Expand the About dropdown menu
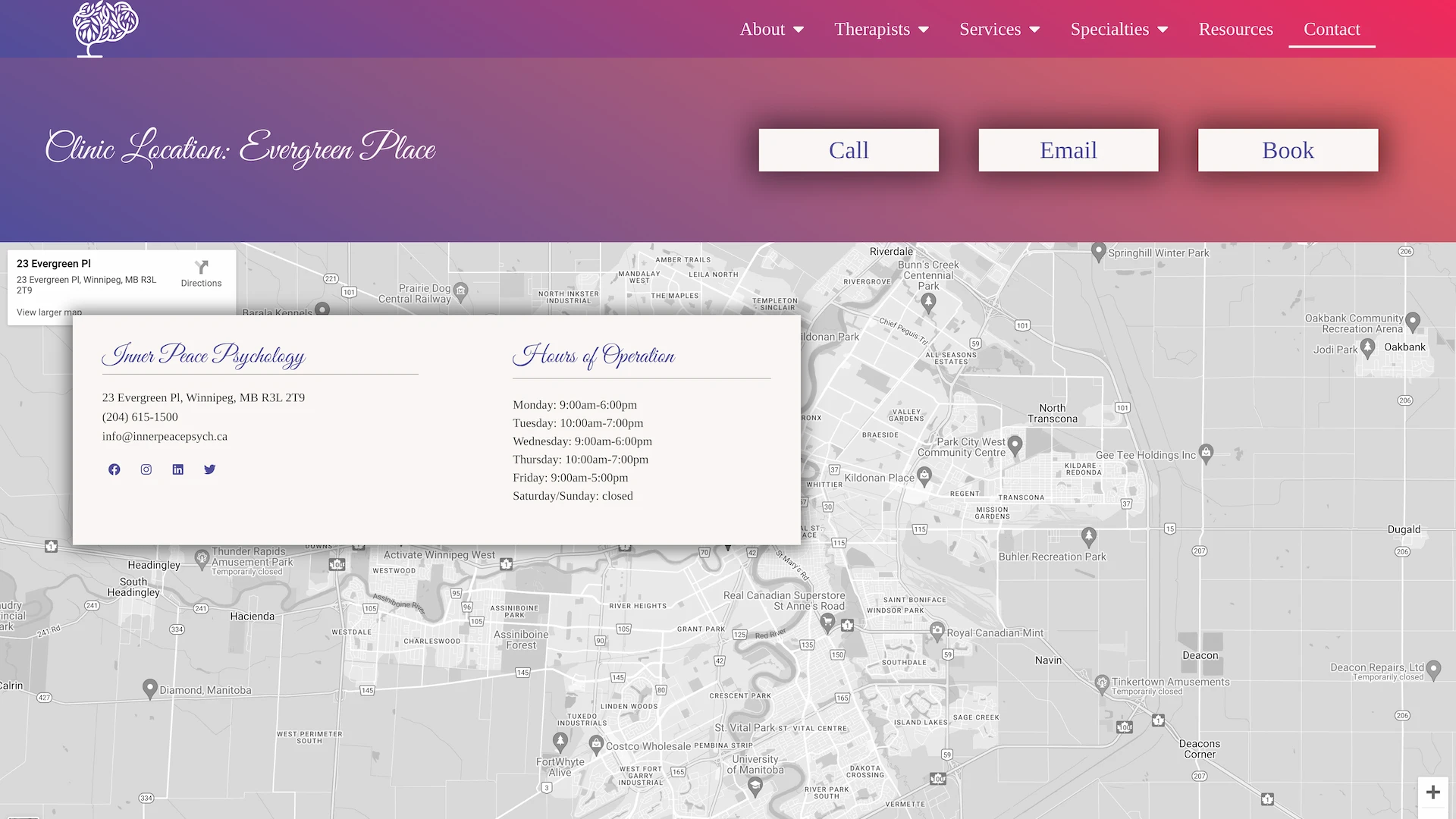The height and width of the screenshot is (819, 1456). point(771,29)
